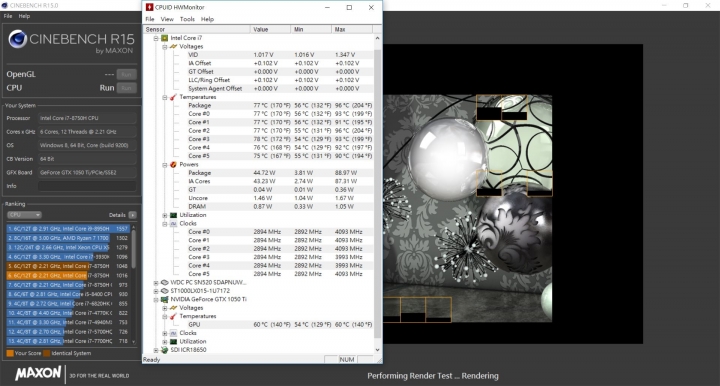
Task: Click the Cinebench render preview image
Action: point(467,208)
